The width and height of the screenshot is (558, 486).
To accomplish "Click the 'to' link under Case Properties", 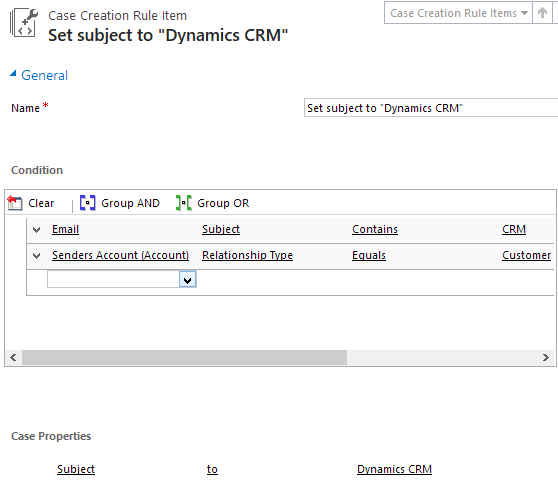I will (x=212, y=469).
